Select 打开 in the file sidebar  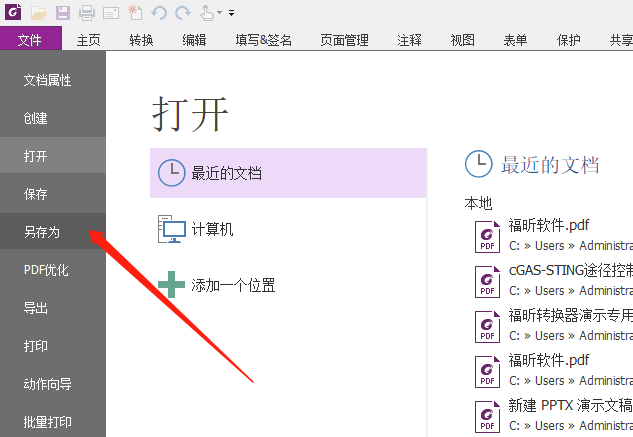[x=53, y=156]
